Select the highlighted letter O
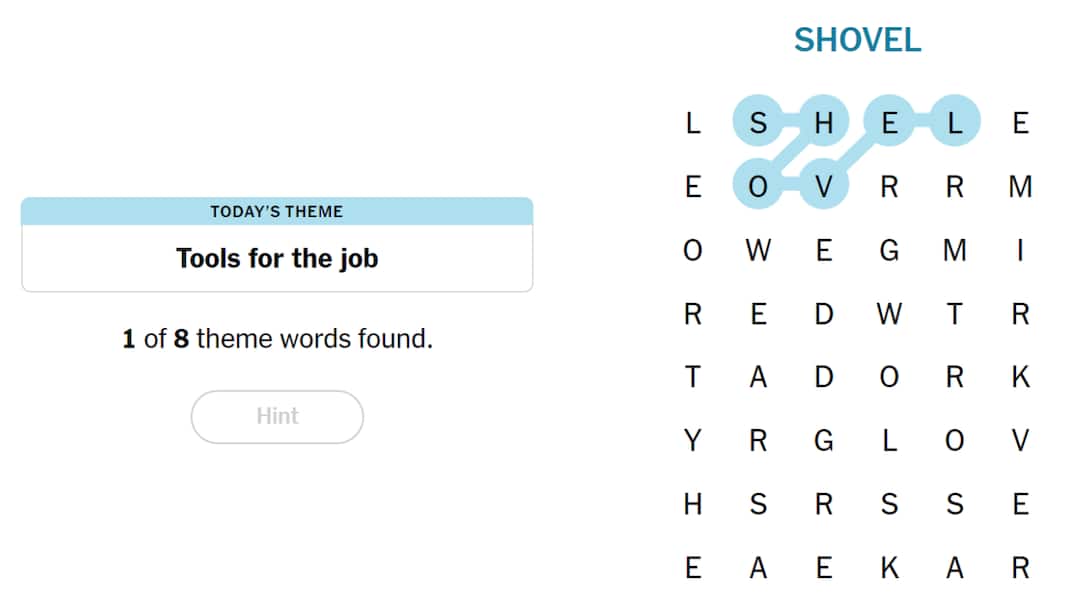This screenshot has height=608, width=1080. click(x=758, y=186)
